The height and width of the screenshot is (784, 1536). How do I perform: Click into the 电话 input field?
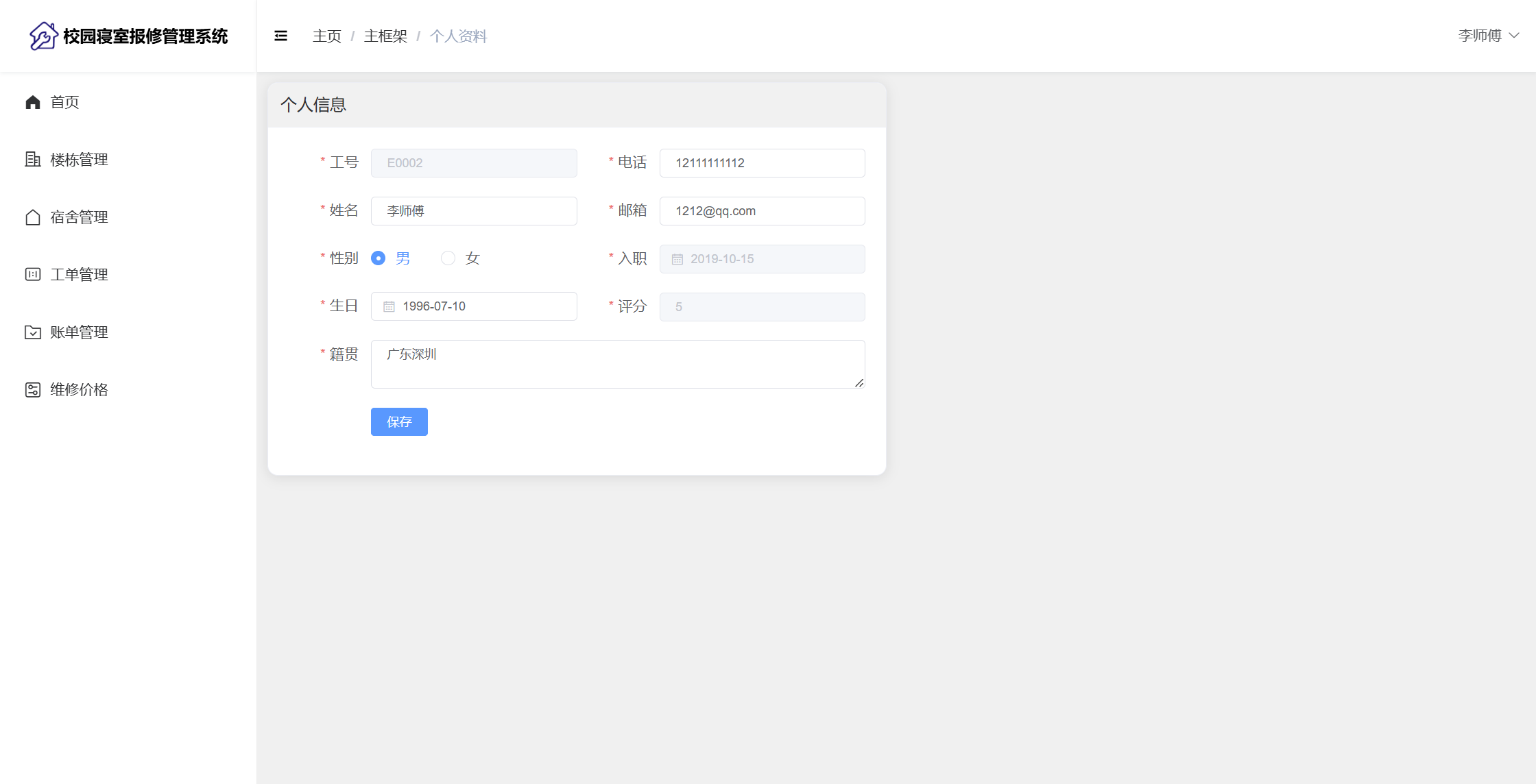tap(761, 163)
